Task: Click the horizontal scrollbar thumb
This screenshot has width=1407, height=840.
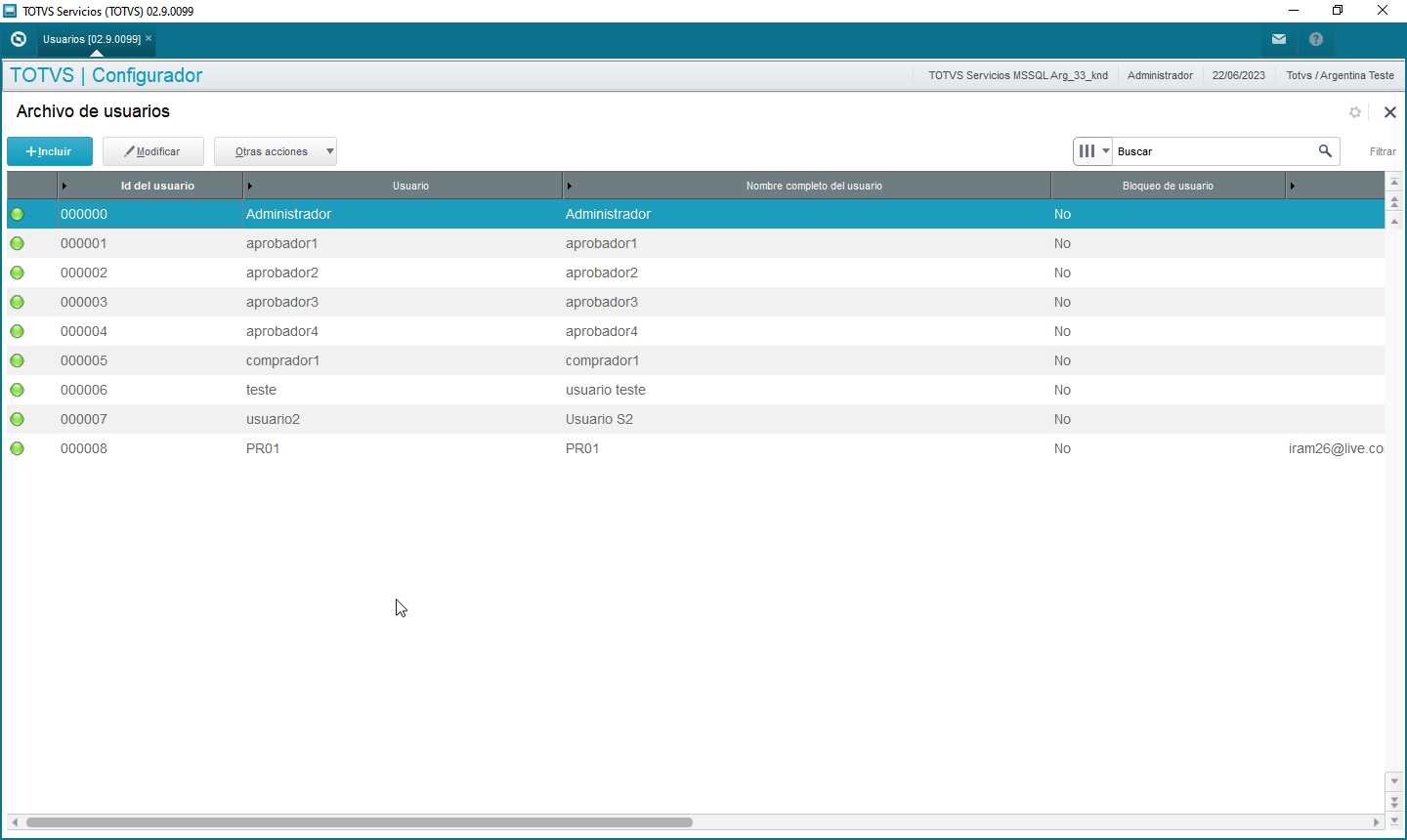Action: (360, 822)
